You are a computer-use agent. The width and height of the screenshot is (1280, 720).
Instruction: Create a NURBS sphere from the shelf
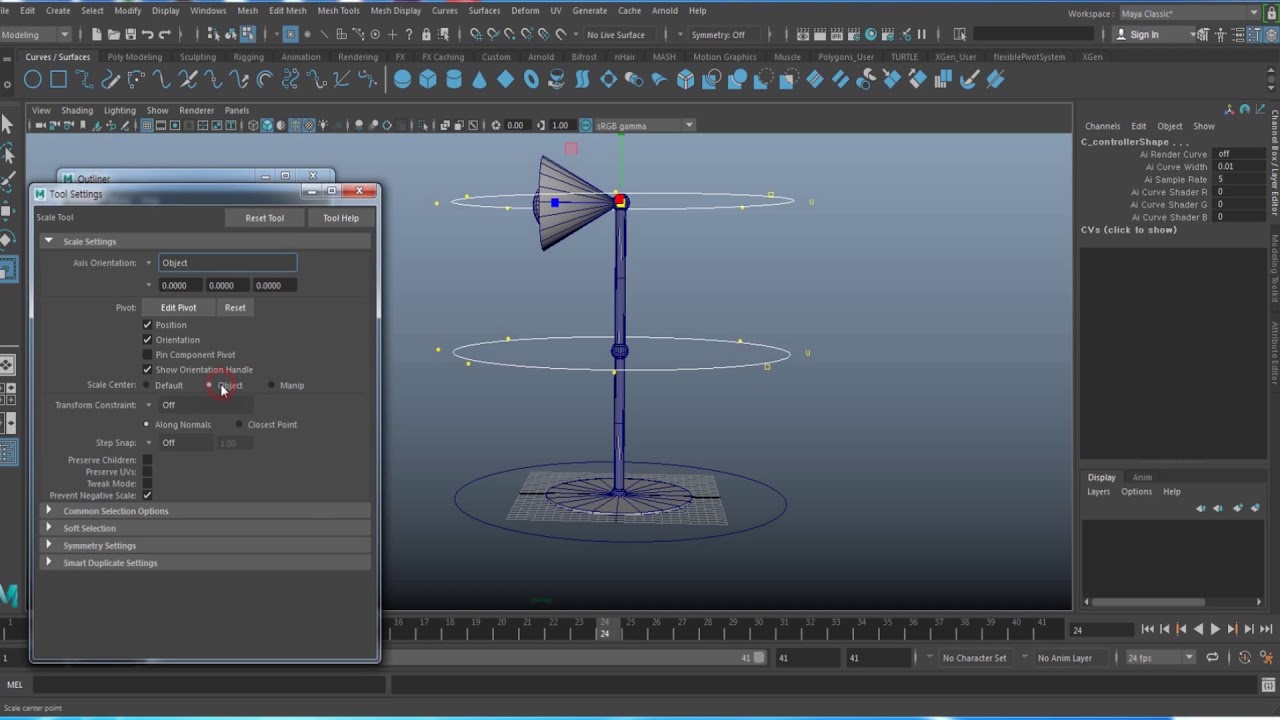tap(402, 80)
